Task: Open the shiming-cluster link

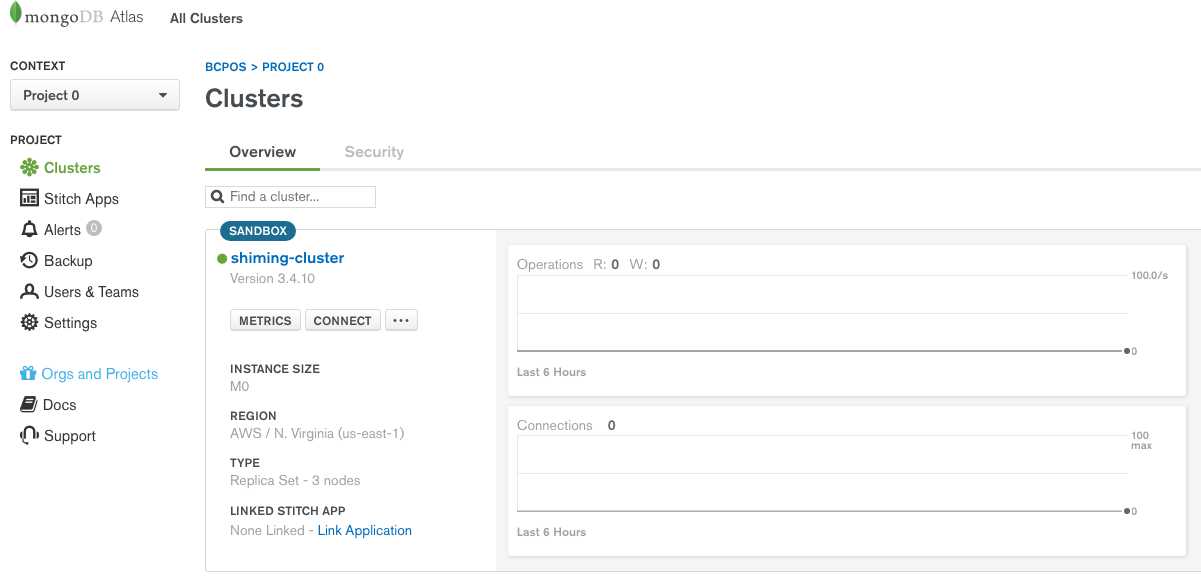Action: coord(287,258)
